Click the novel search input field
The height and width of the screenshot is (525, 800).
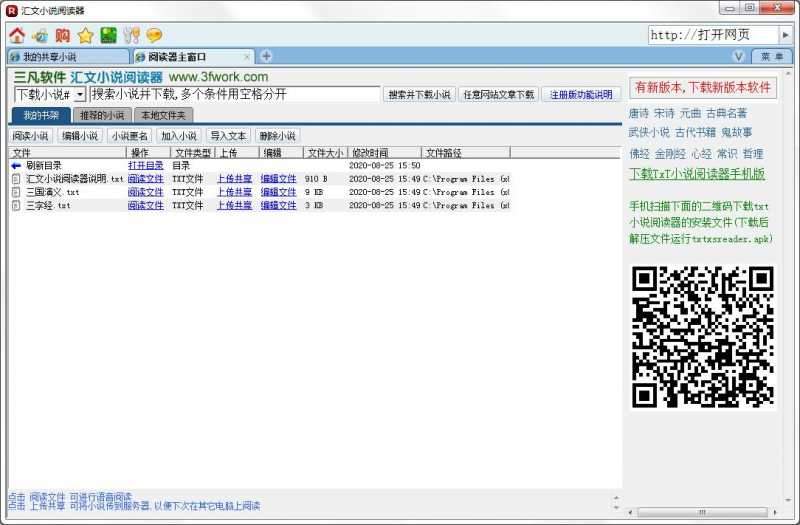(234, 94)
